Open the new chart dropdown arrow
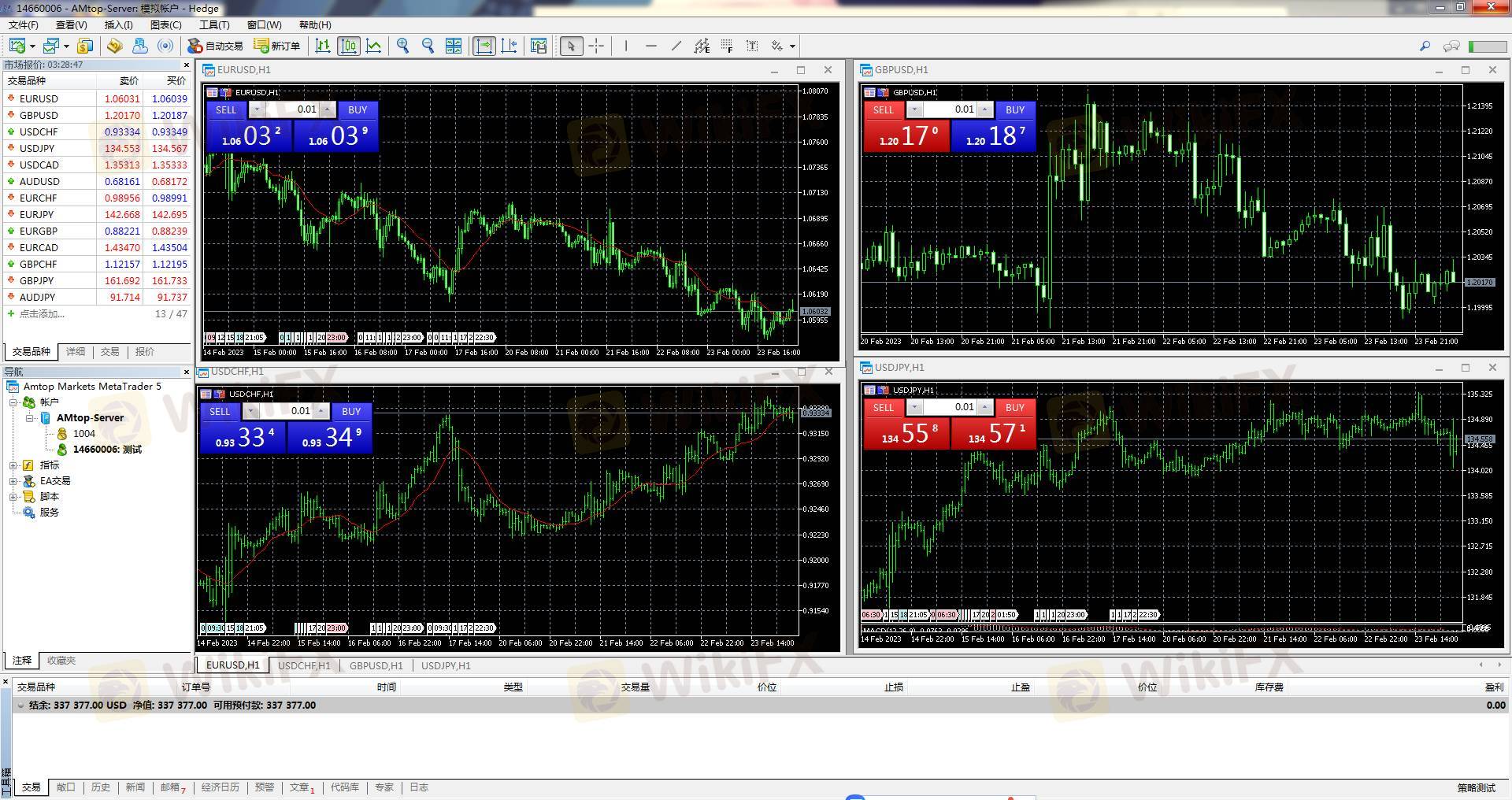 (32, 46)
